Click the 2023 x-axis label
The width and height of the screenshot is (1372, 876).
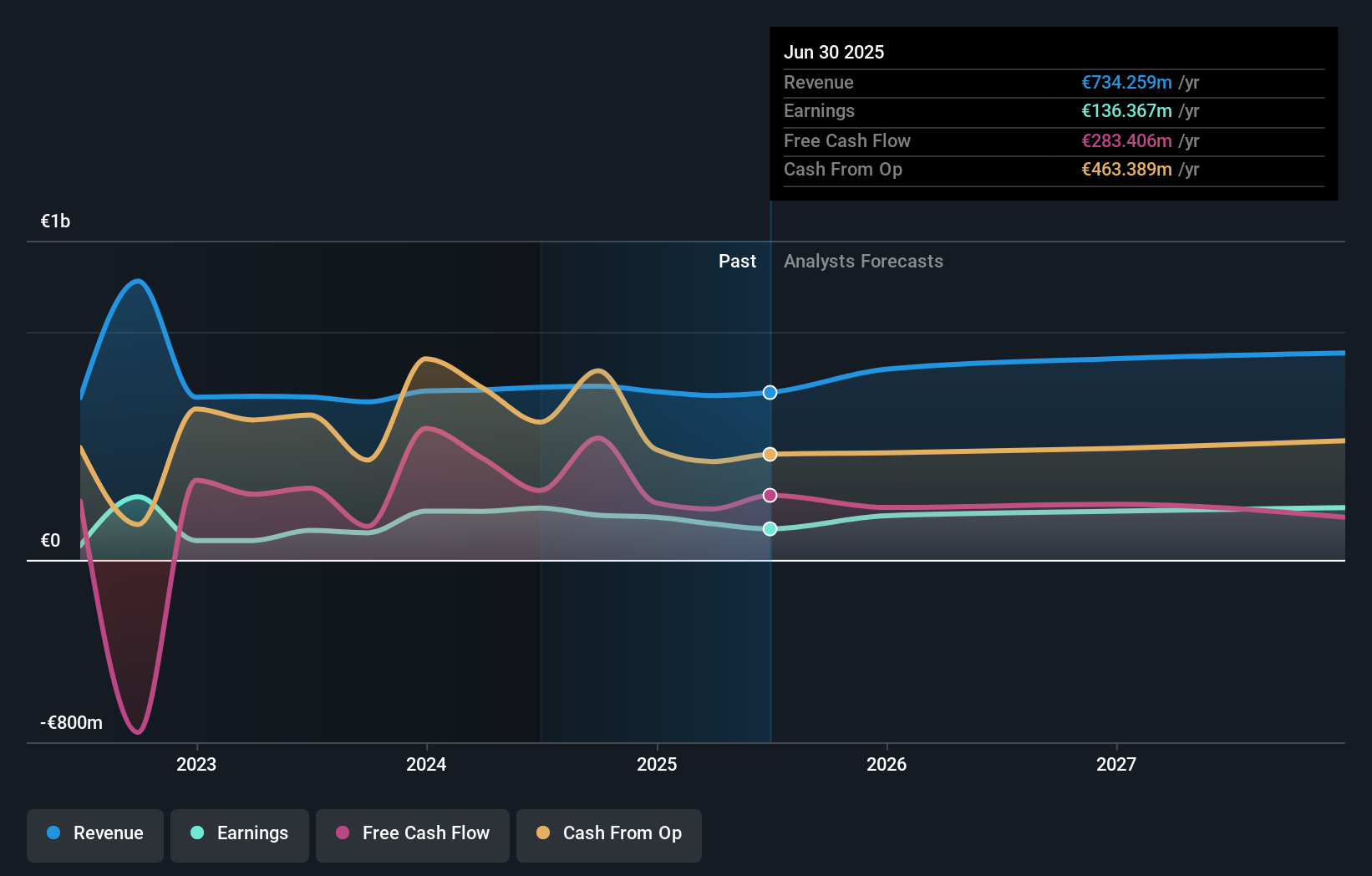pyautogui.click(x=196, y=764)
